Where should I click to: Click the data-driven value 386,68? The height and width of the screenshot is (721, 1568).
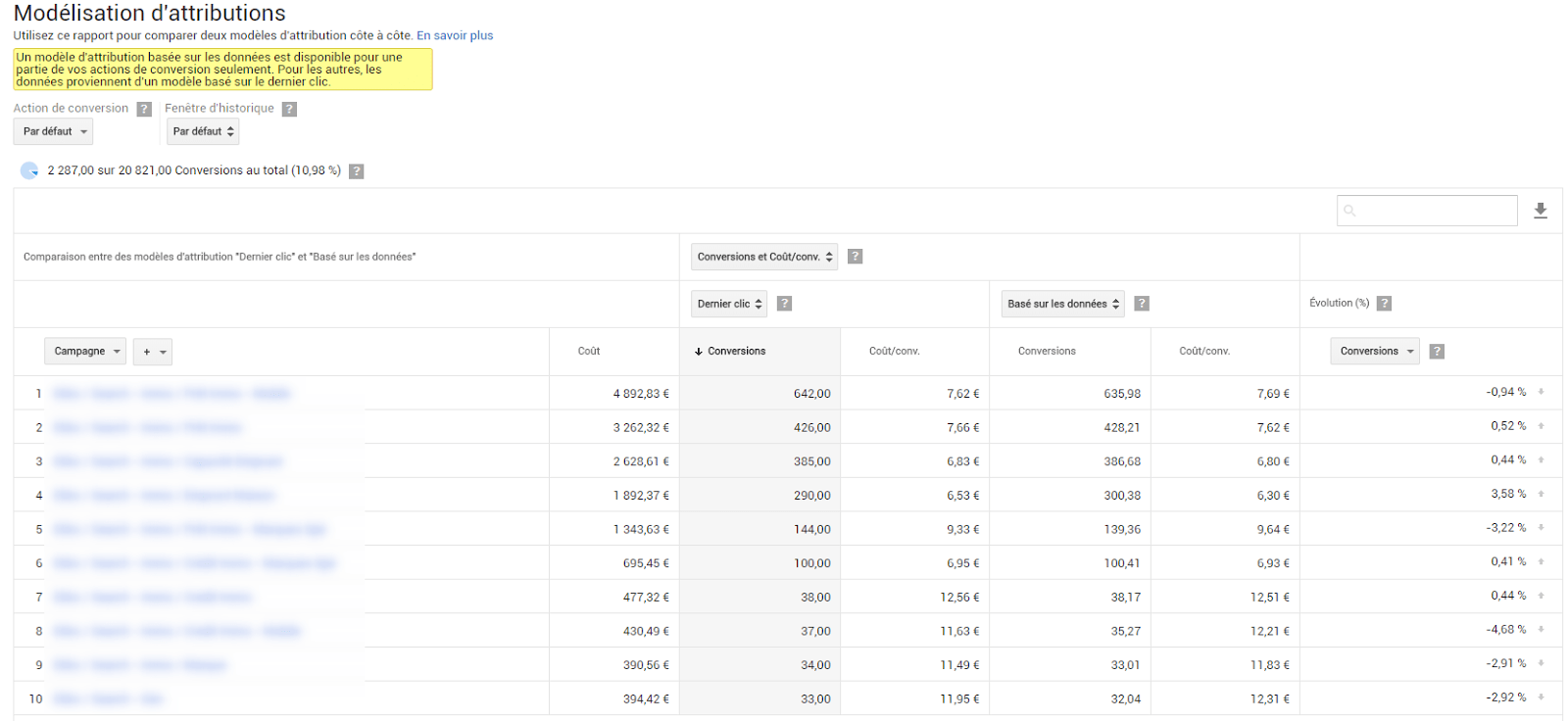1122,461
